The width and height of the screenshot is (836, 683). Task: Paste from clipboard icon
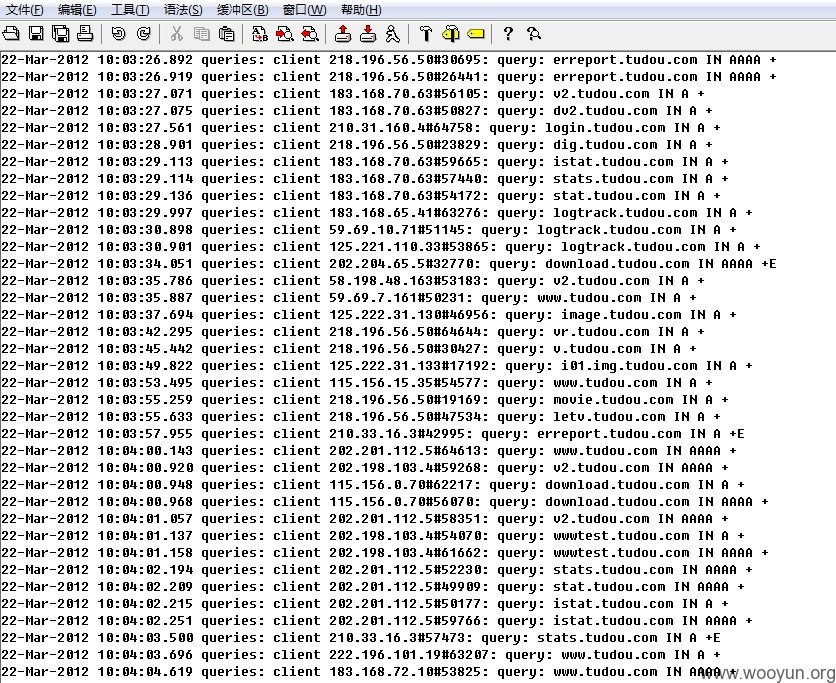pyautogui.click(x=227, y=34)
